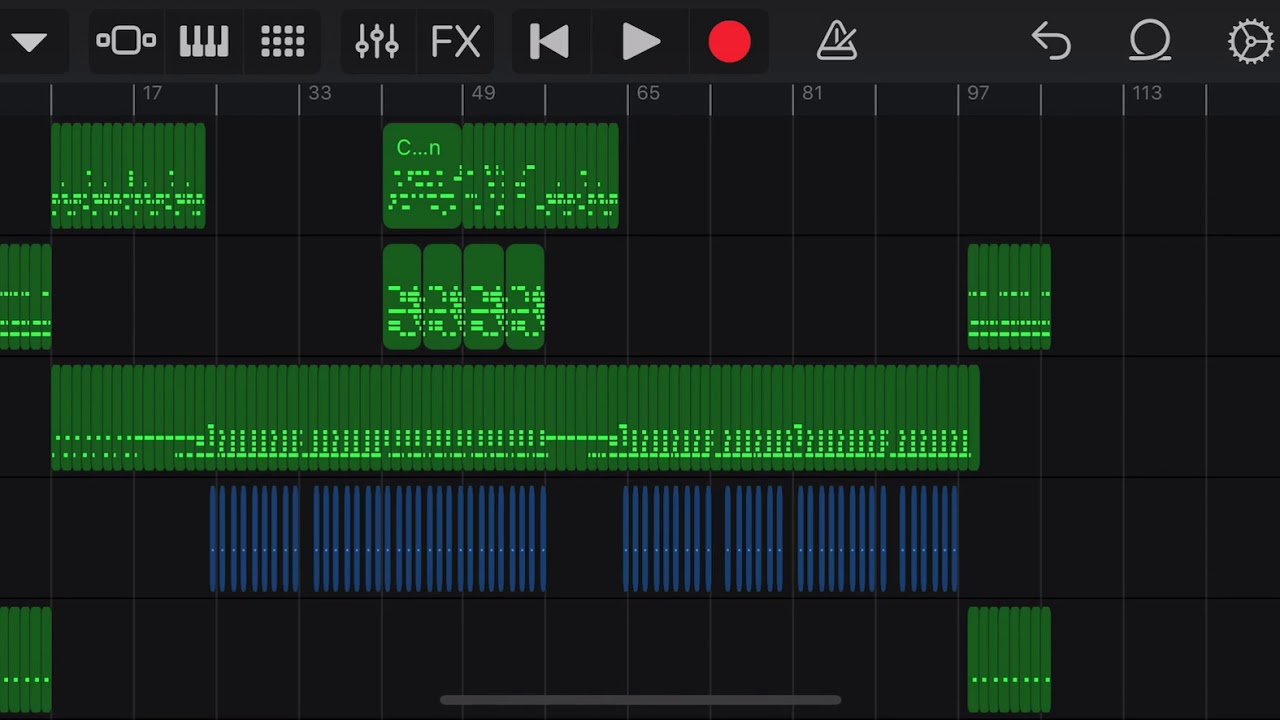Undo the last action
The height and width of the screenshot is (720, 1280).
click(x=1051, y=42)
